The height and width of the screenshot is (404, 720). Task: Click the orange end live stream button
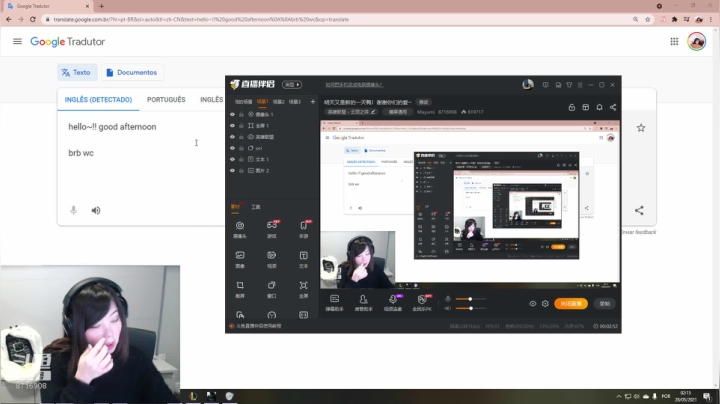click(571, 303)
